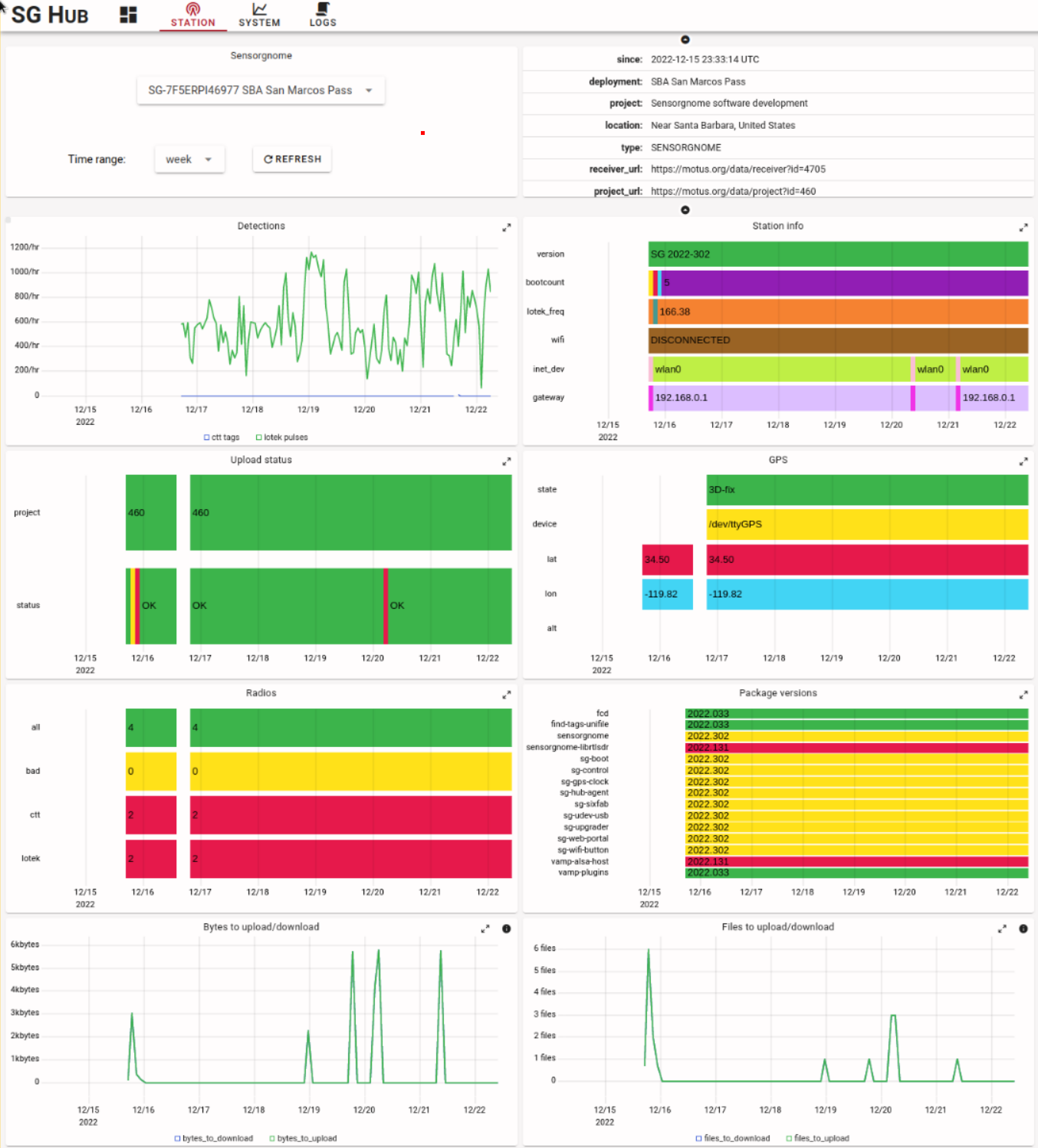Screen dimensions: 1038x1148
Task: Toggle the lotek pulses legend entry
Action: [x=281, y=437]
